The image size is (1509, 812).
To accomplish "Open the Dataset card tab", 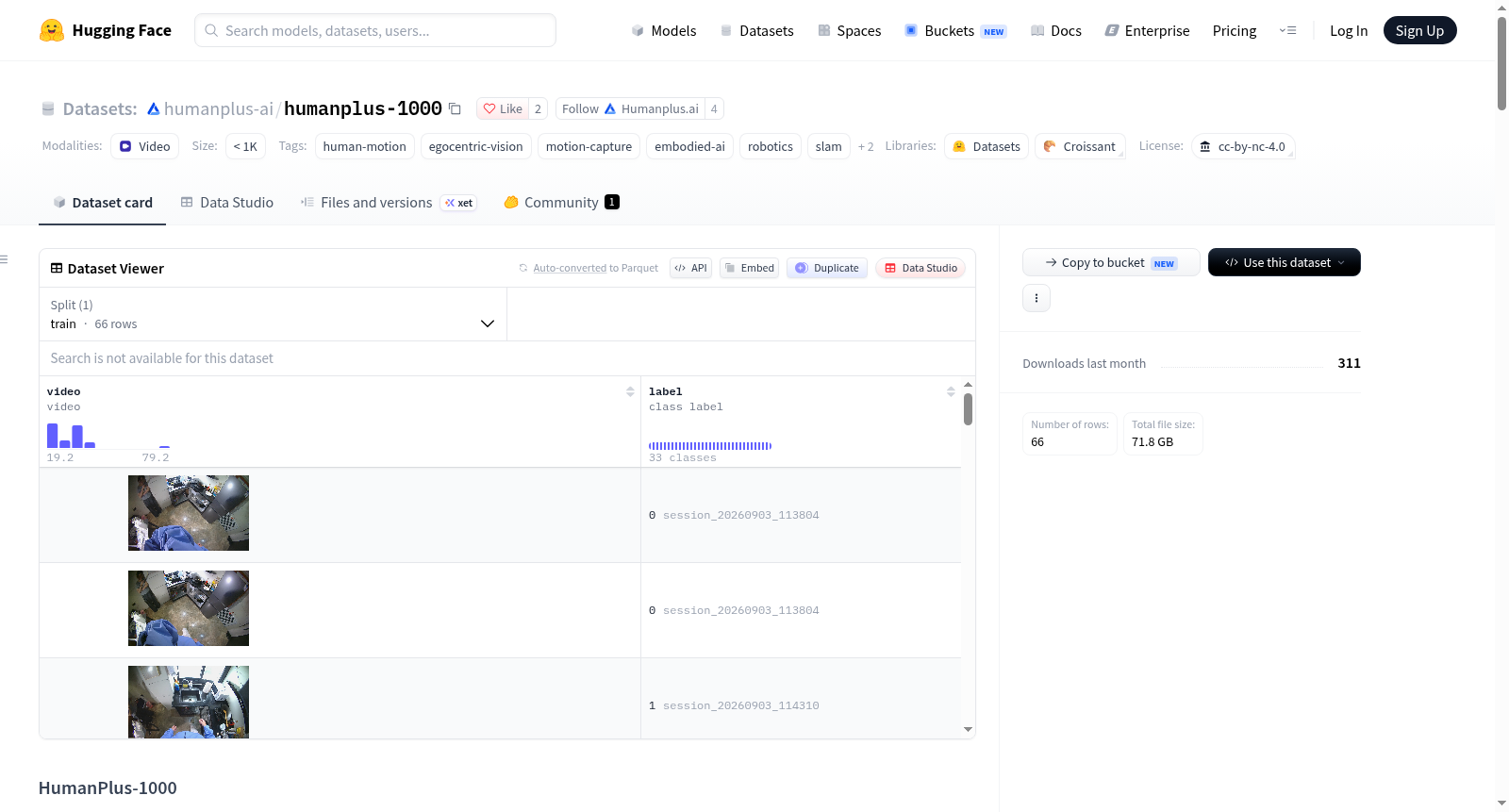I will click(x=102, y=203).
